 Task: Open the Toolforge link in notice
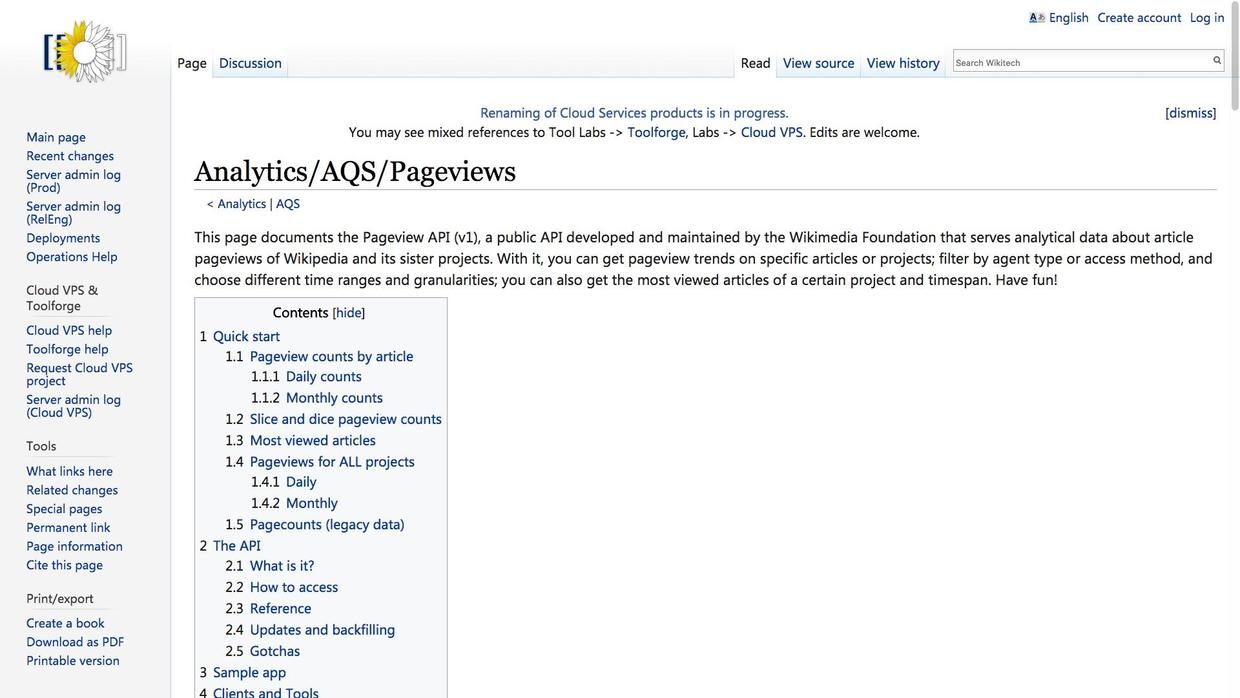[x=656, y=132]
